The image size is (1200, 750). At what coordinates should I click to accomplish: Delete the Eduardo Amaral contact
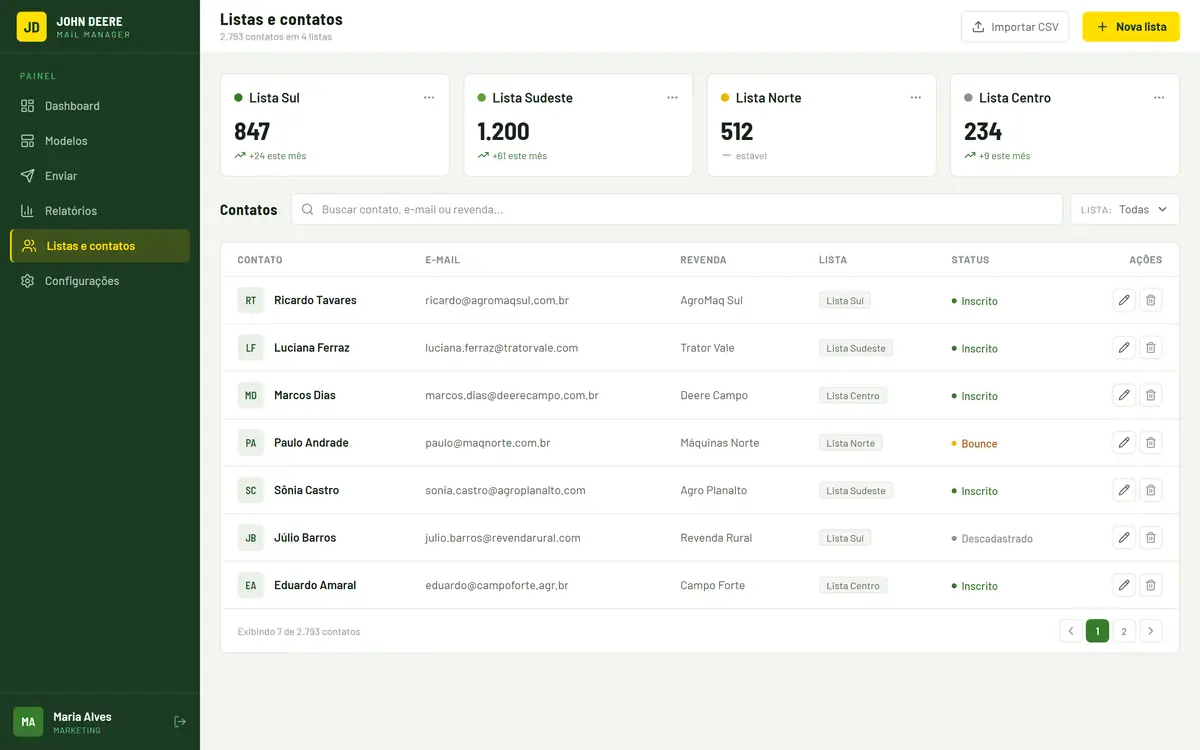pos(1151,585)
